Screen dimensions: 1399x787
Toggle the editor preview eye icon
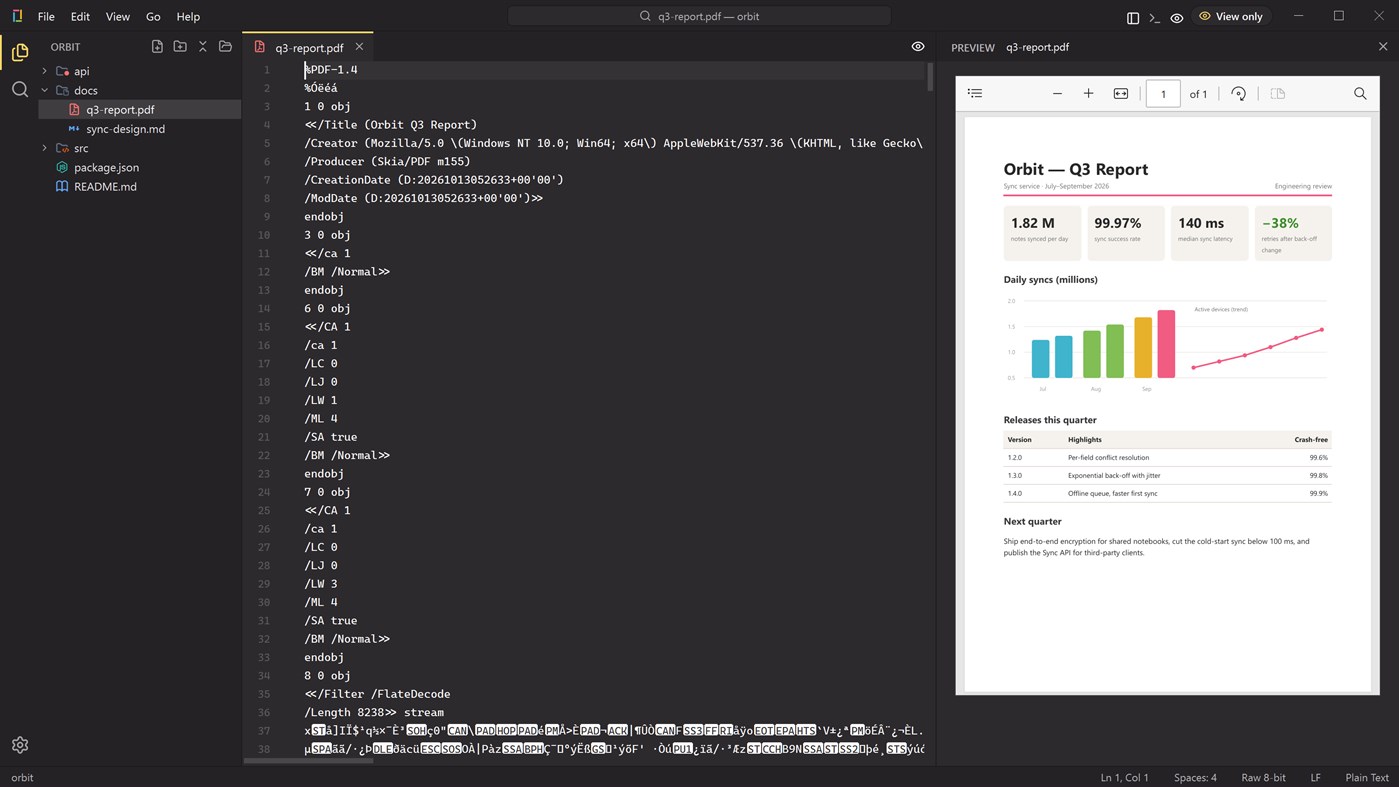point(918,47)
